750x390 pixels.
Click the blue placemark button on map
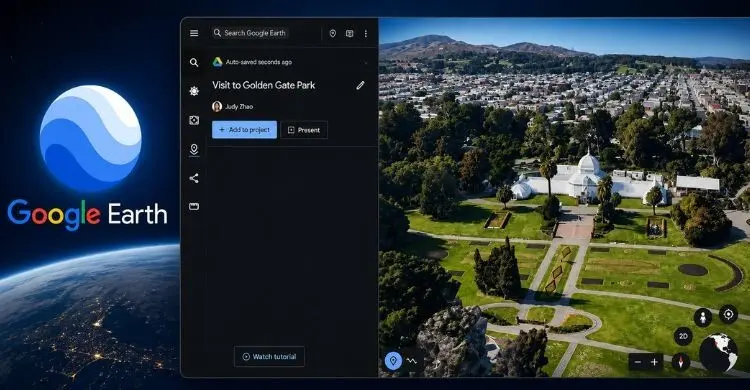point(393,361)
